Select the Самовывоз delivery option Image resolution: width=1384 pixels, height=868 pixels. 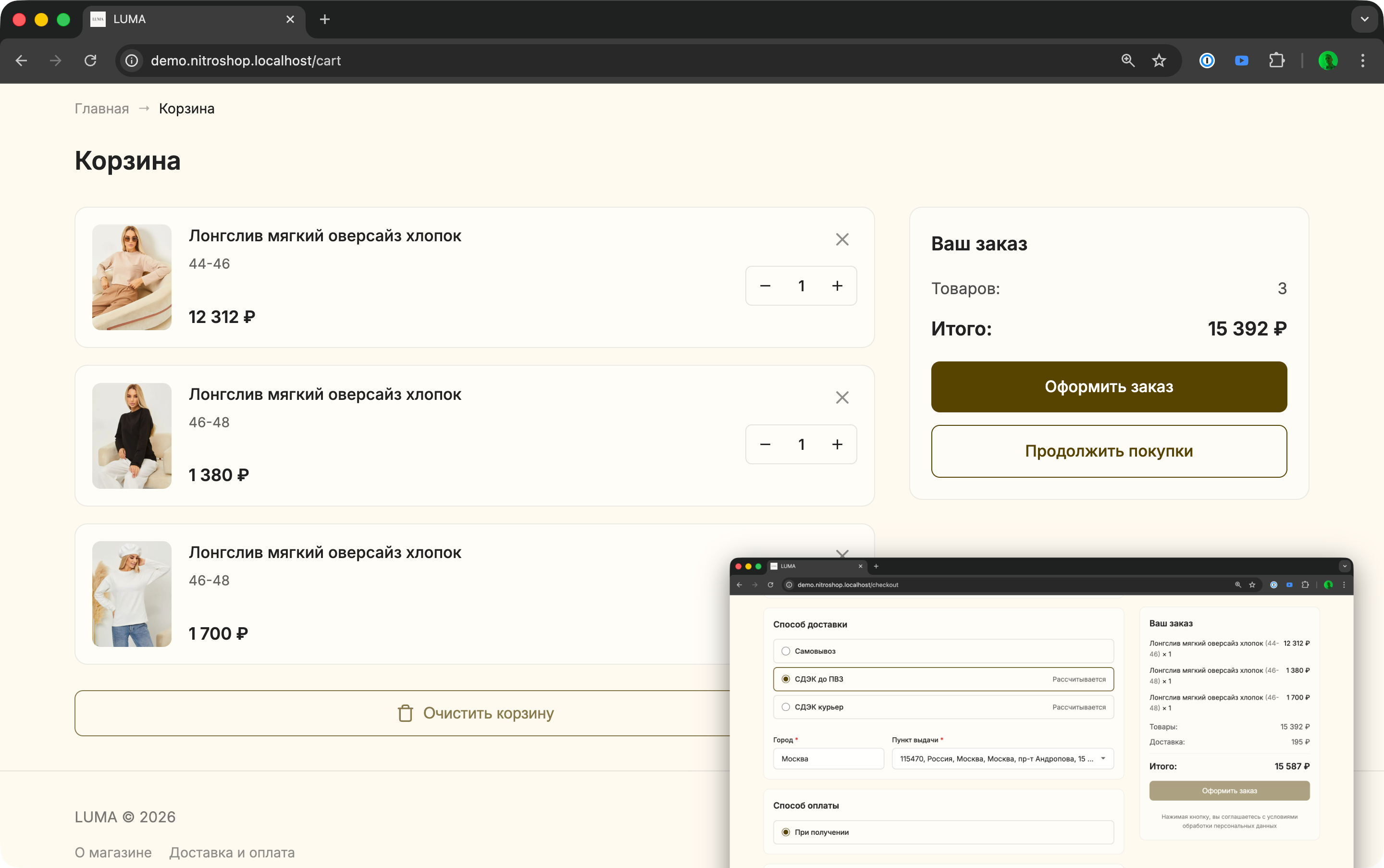pos(786,651)
